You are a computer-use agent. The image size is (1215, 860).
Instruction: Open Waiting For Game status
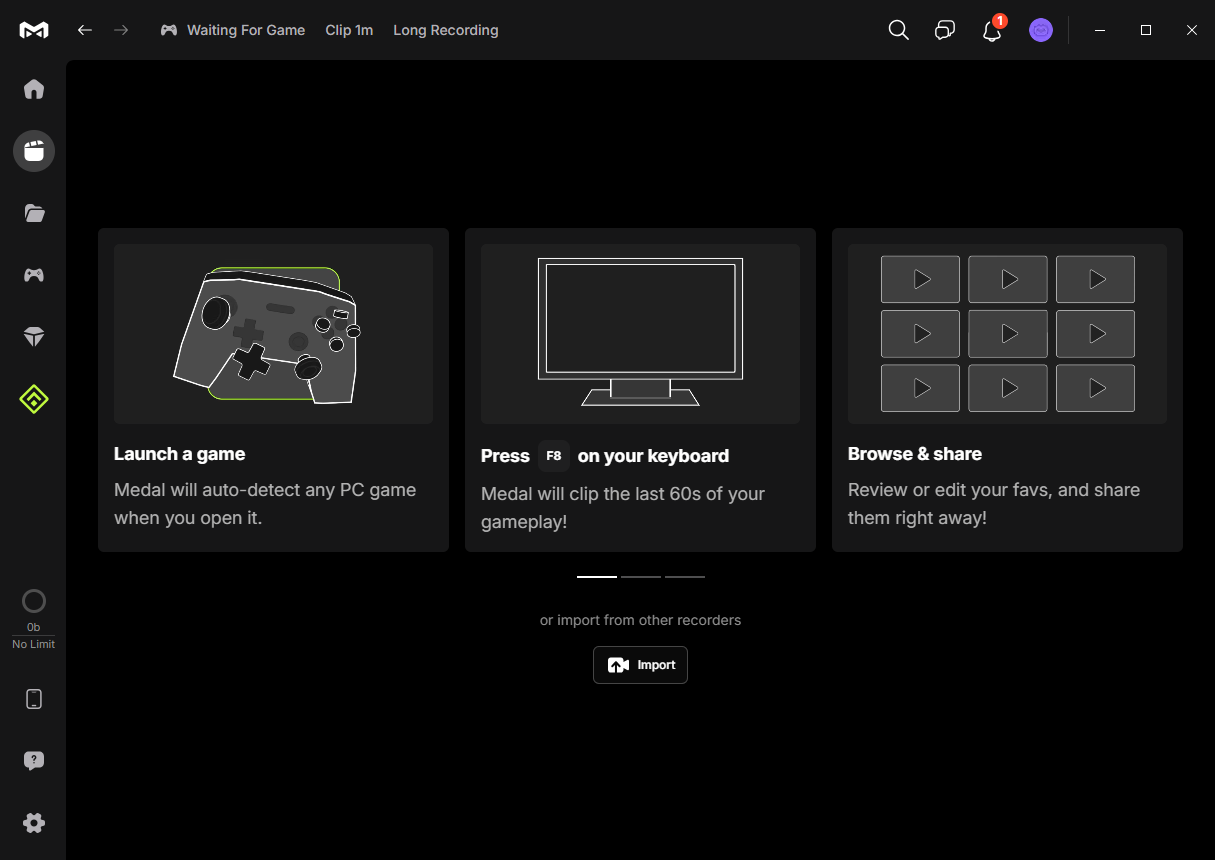coord(233,30)
